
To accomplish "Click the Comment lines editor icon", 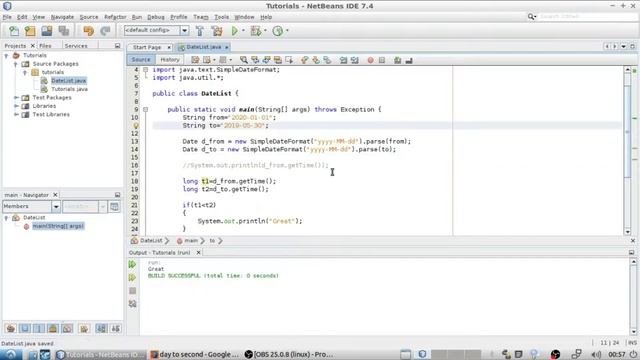I will click(398, 60).
